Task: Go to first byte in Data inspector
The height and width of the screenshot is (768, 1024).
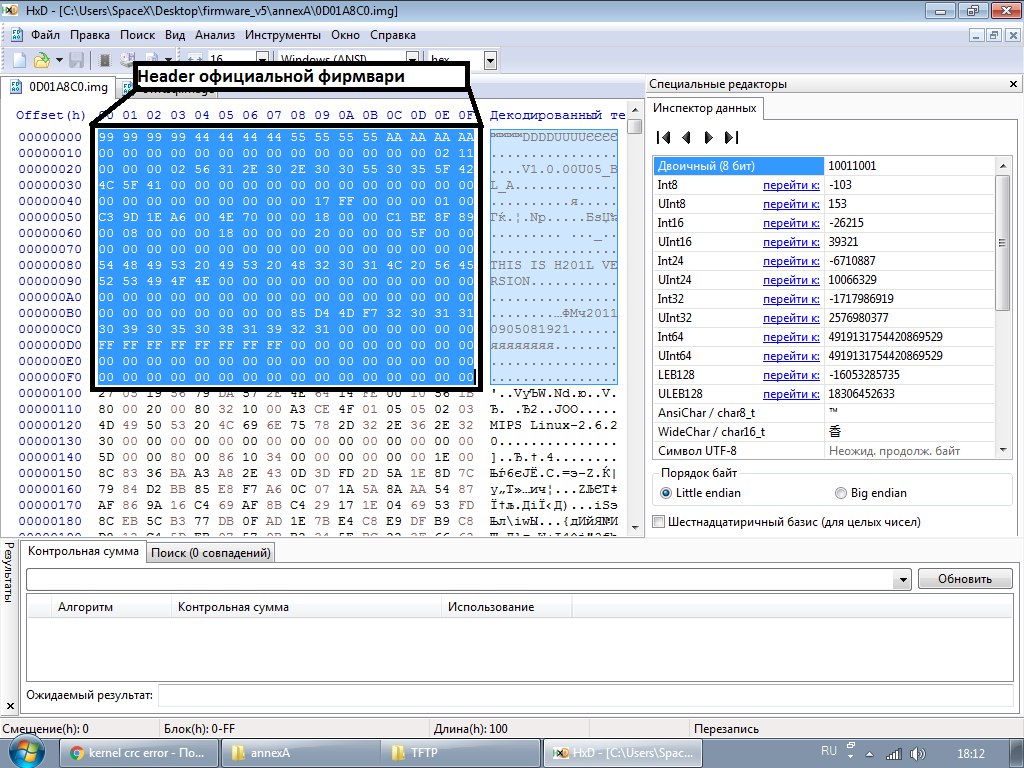Action: pyautogui.click(x=664, y=137)
